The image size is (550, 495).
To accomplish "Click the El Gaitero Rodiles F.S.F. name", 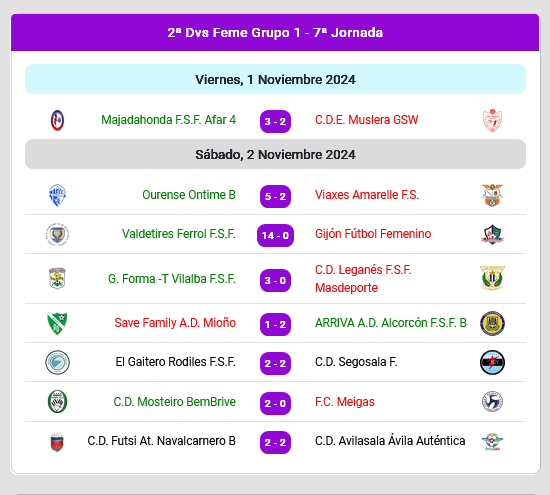I will tap(175, 362).
